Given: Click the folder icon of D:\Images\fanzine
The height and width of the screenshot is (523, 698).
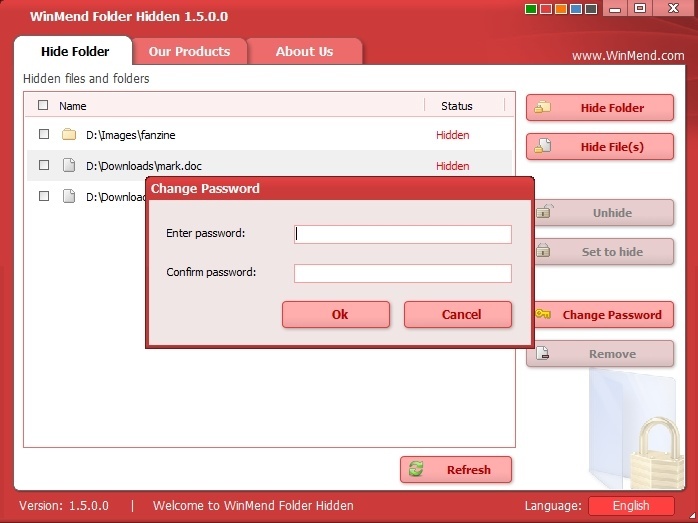Looking at the screenshot, I should (x=69, y=134).
